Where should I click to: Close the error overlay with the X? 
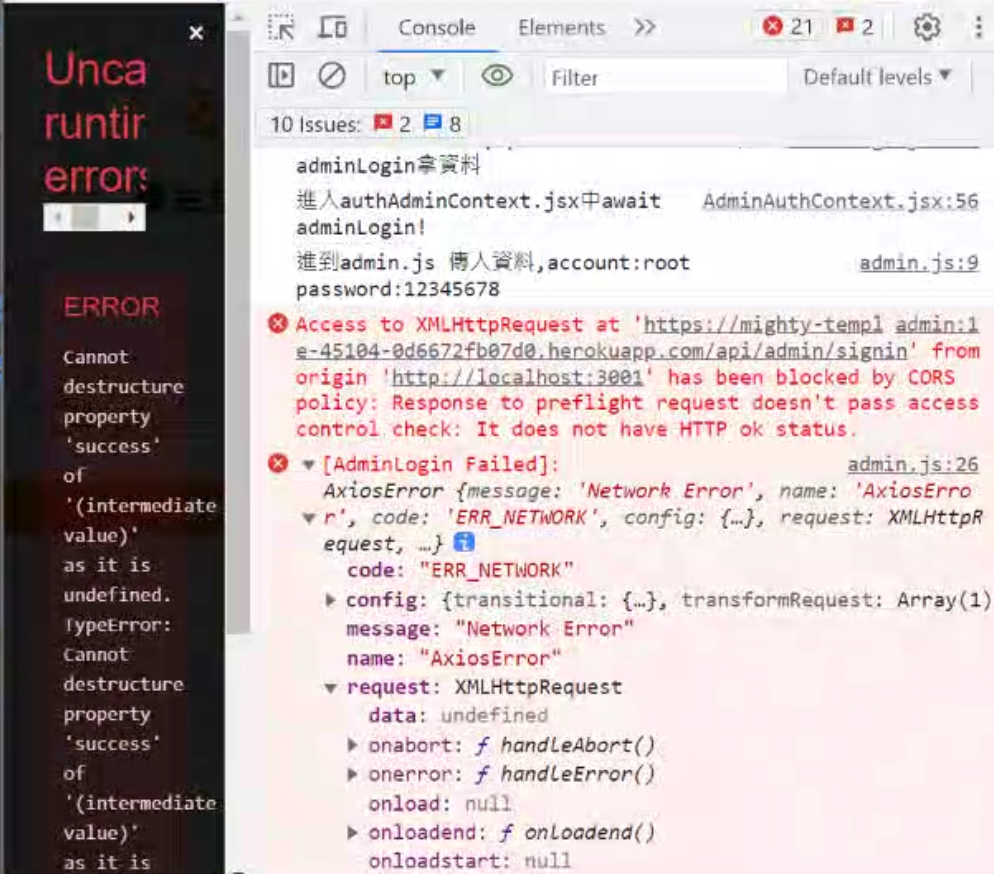pos(194,31)
